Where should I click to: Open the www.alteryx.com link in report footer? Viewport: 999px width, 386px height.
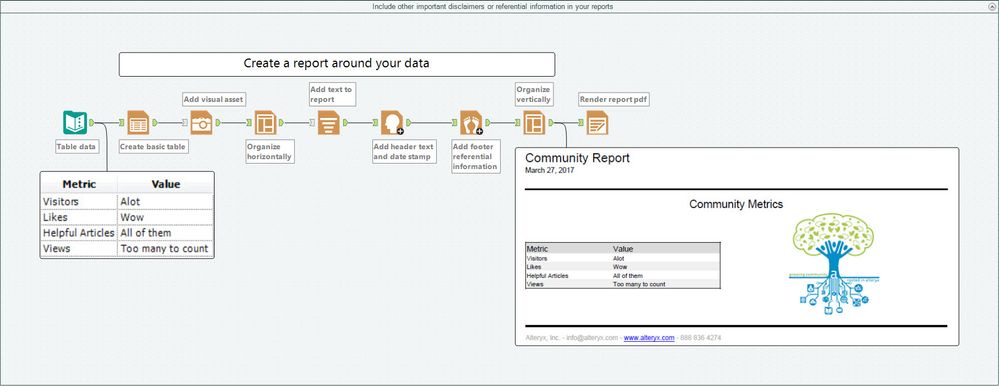(x=649, y=338)
